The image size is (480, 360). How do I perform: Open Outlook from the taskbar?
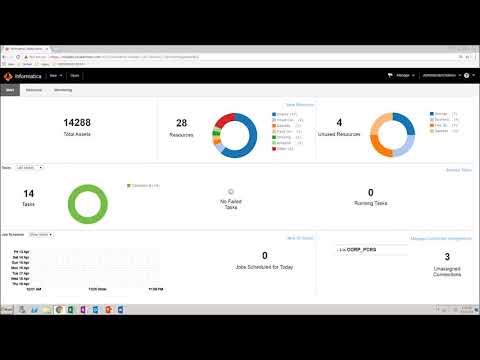96,310
